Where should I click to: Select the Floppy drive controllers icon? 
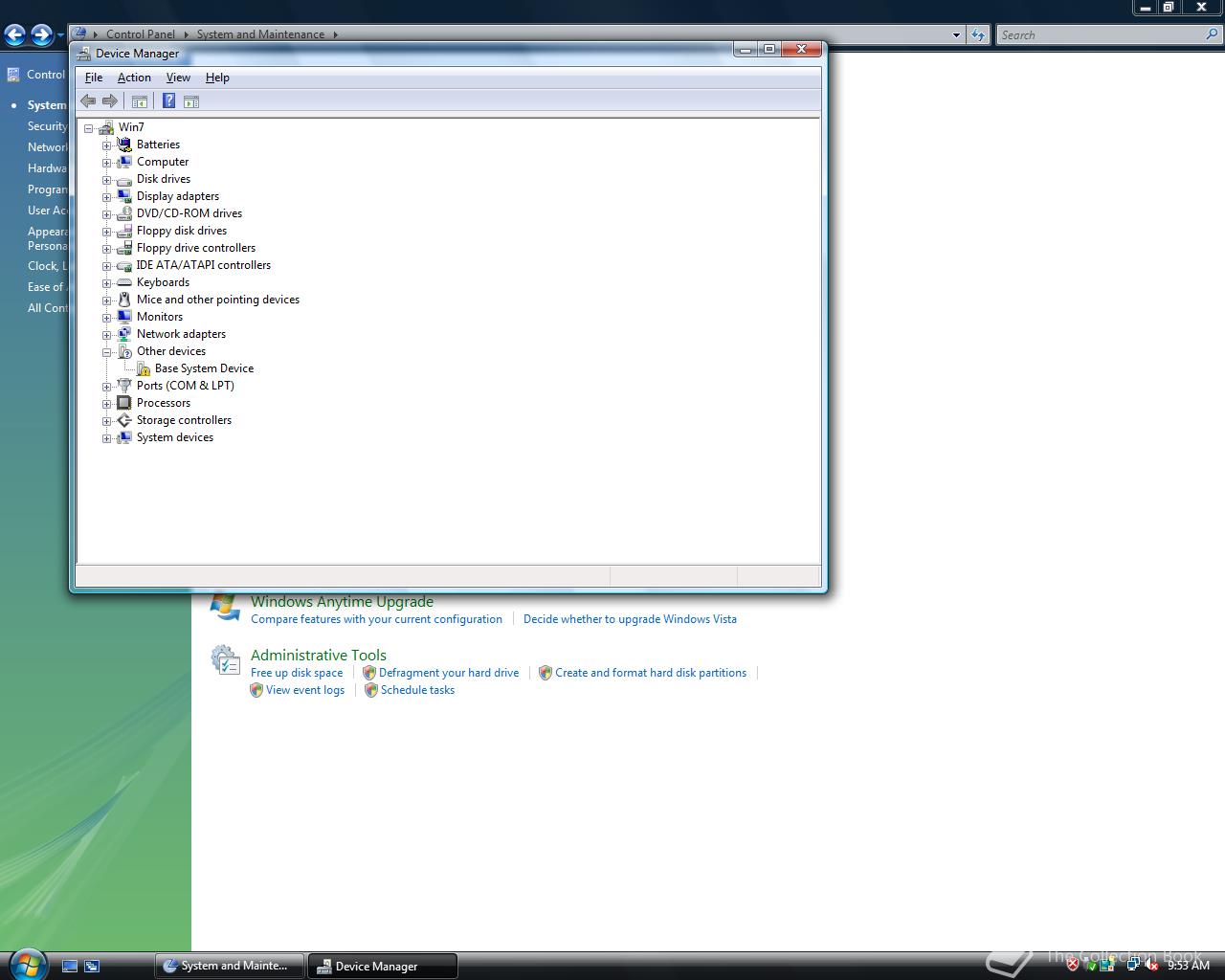pyautogui.click(x=123, y=248)
